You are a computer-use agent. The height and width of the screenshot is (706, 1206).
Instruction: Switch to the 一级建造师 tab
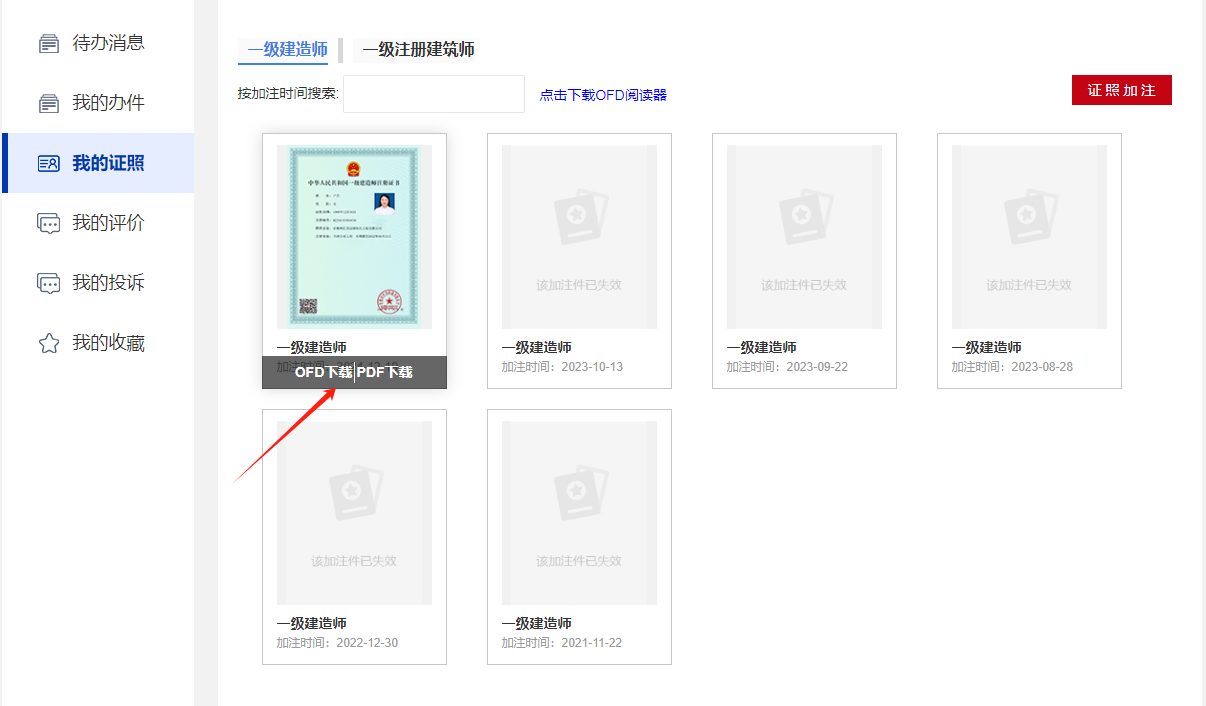pyautogui.click(x=288, y=49)
